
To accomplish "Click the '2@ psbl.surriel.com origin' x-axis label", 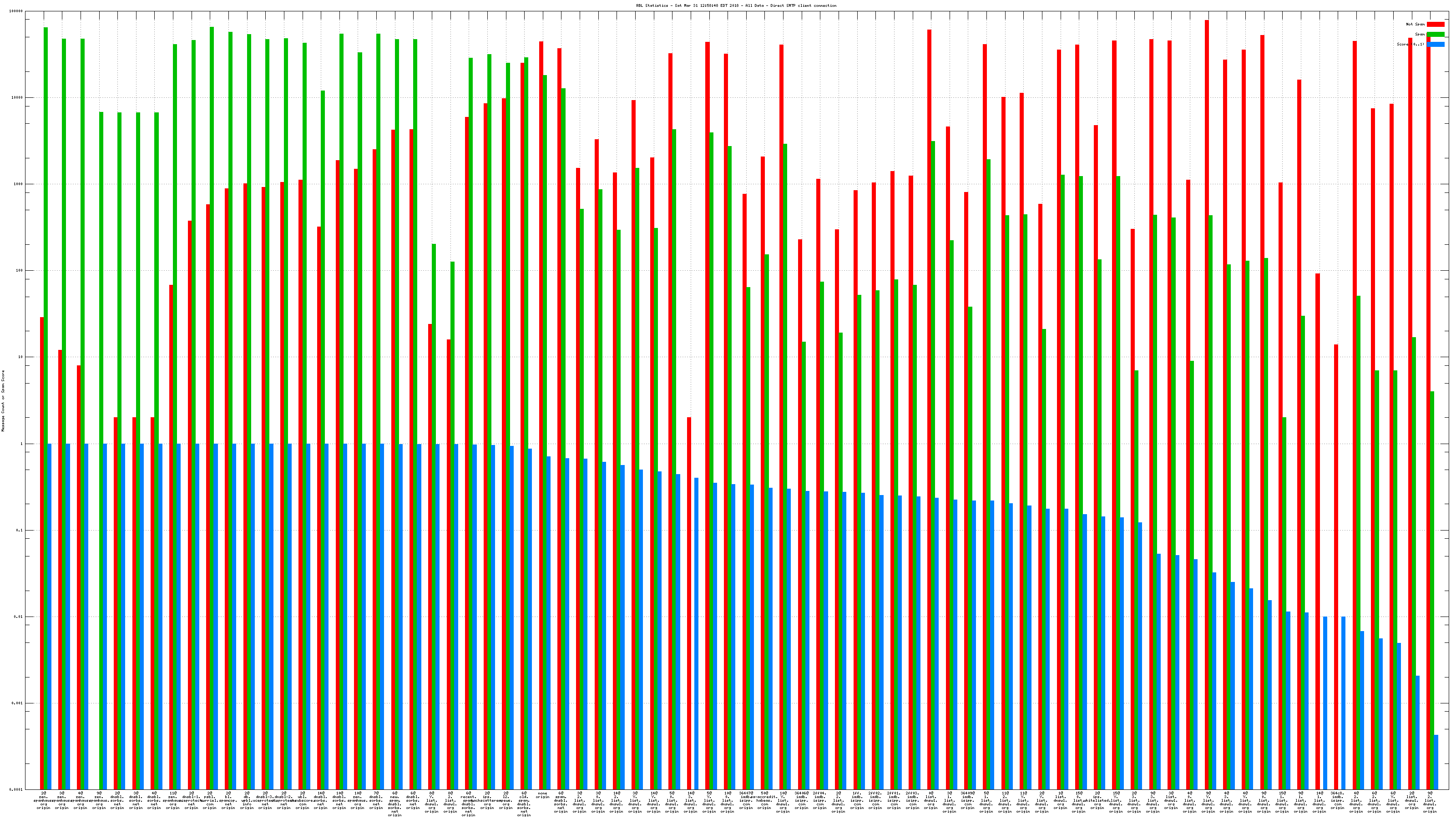I will point(210,800).
